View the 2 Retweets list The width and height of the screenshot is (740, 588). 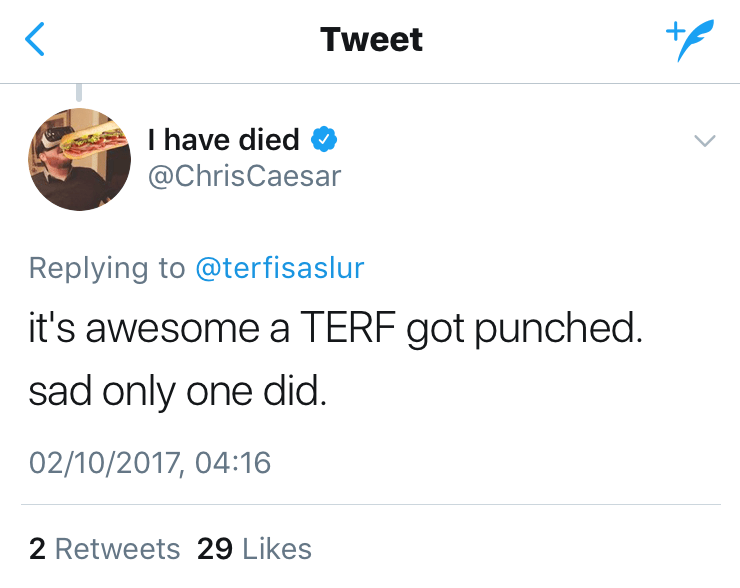[x=105, y=549]
